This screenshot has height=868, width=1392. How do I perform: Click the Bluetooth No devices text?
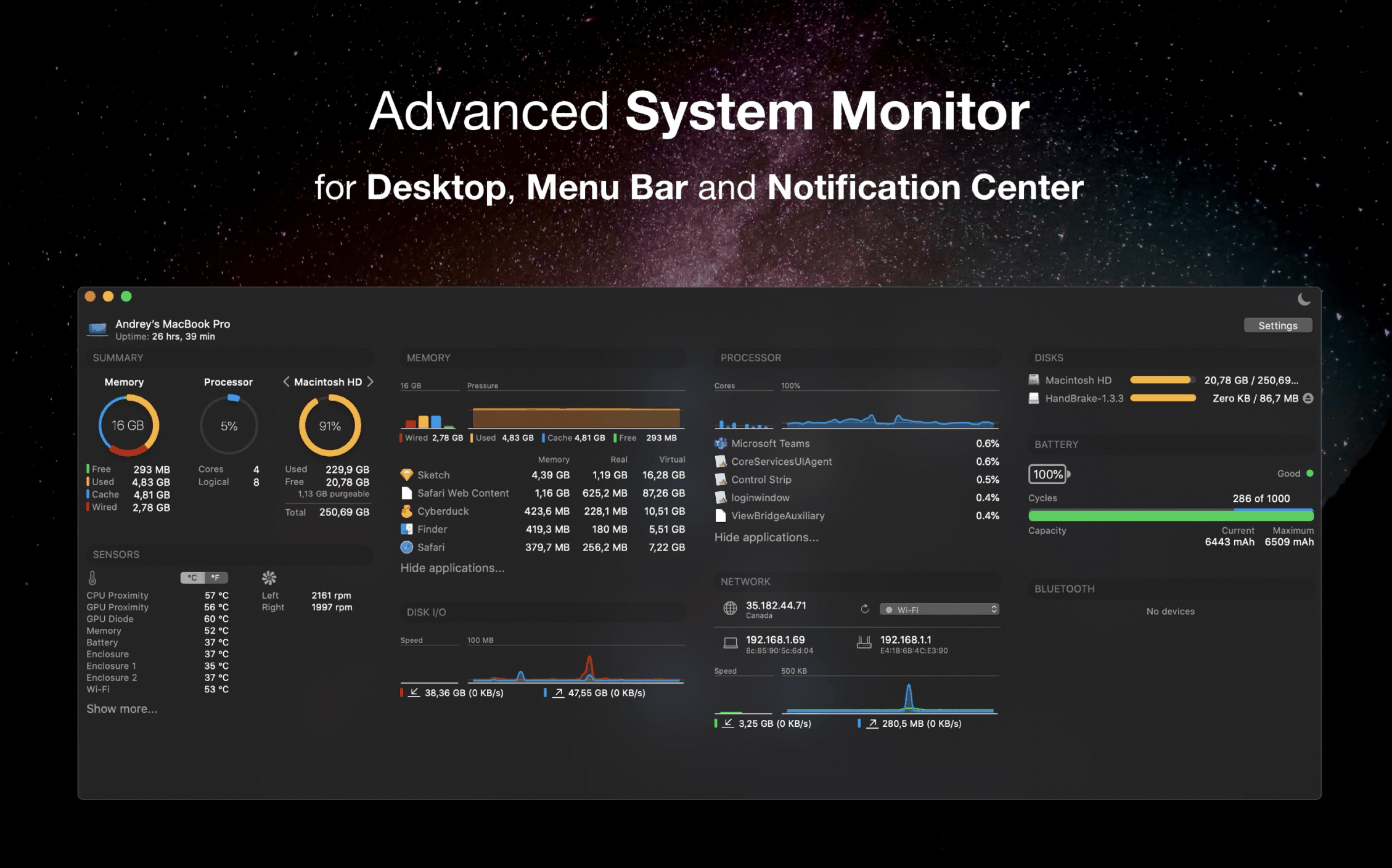point(1170,612)
